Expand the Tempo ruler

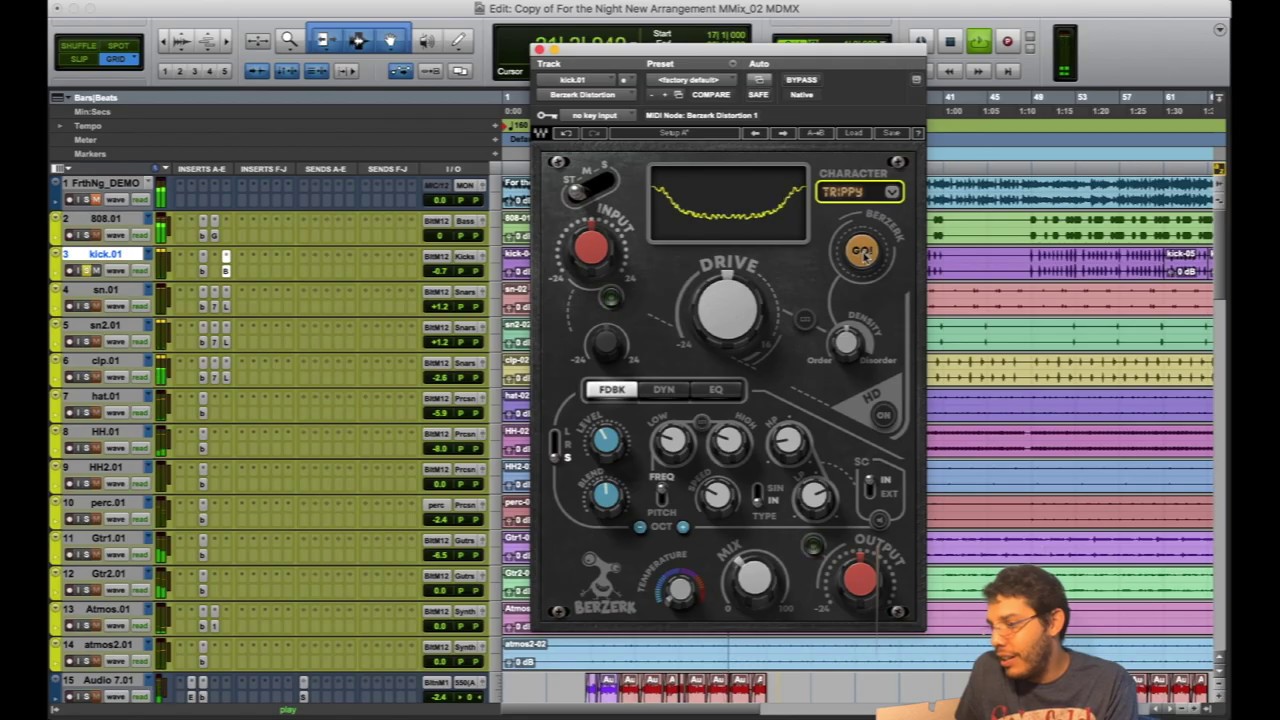pyautogui.click(x=59, y=126)
